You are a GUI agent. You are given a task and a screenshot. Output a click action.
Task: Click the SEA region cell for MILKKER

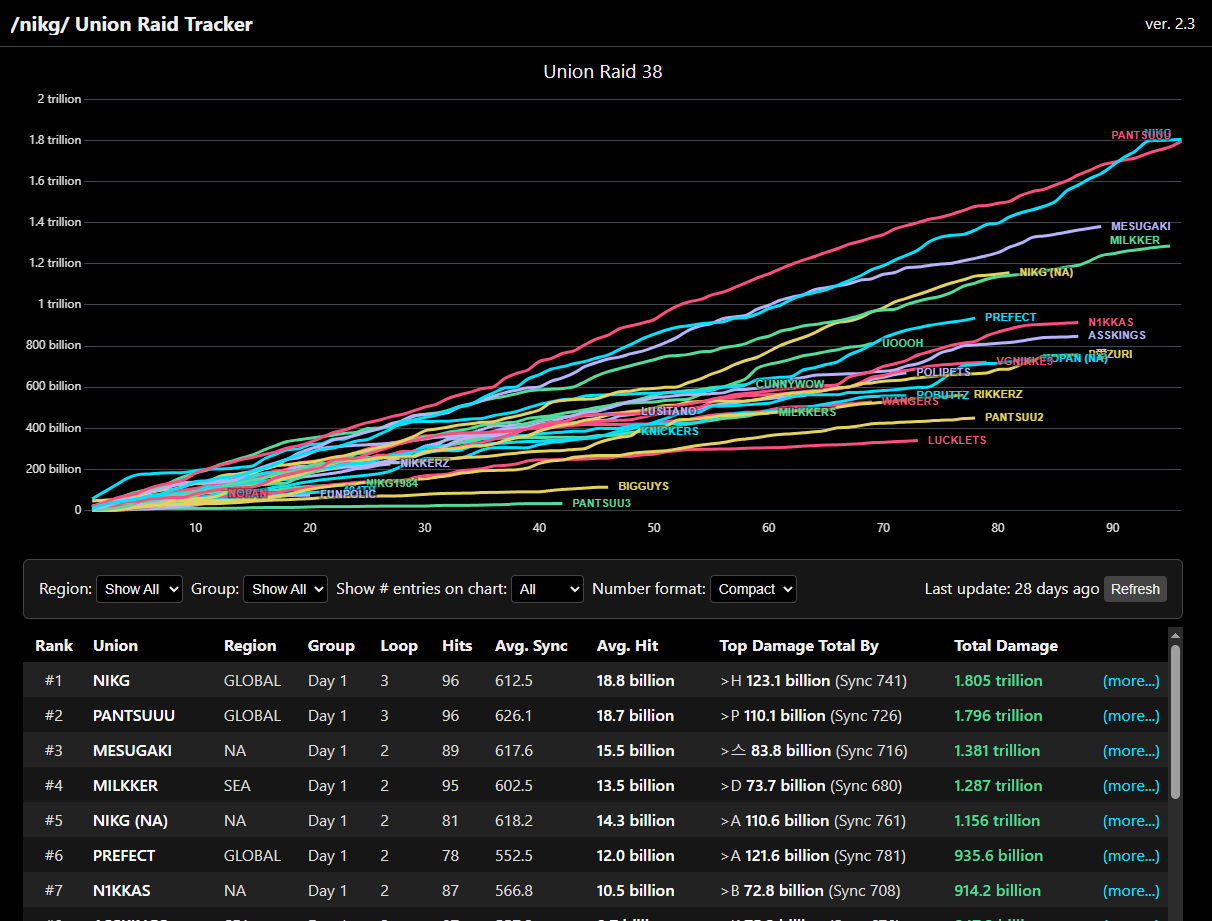237,786
